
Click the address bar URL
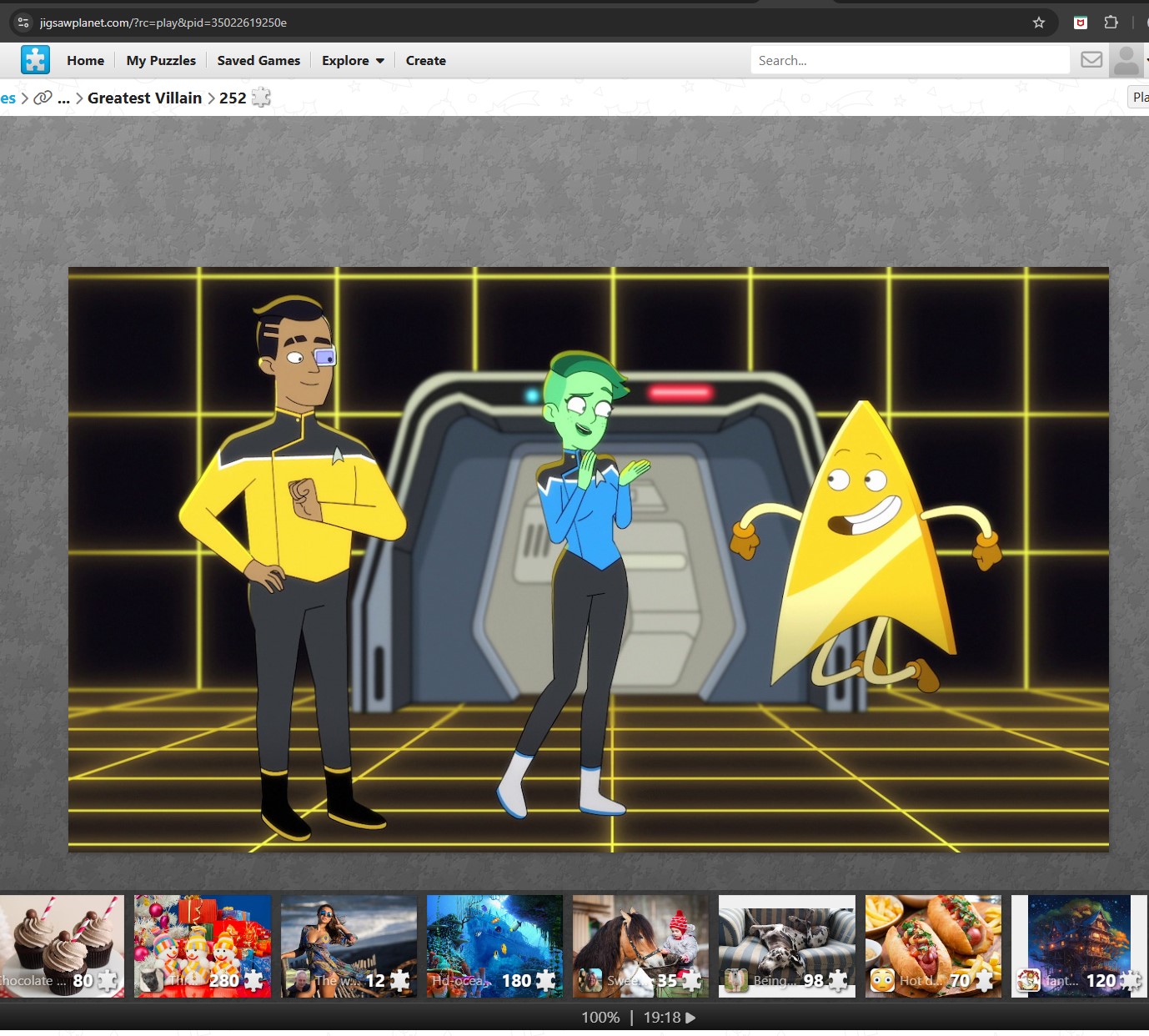coord(163,23)
